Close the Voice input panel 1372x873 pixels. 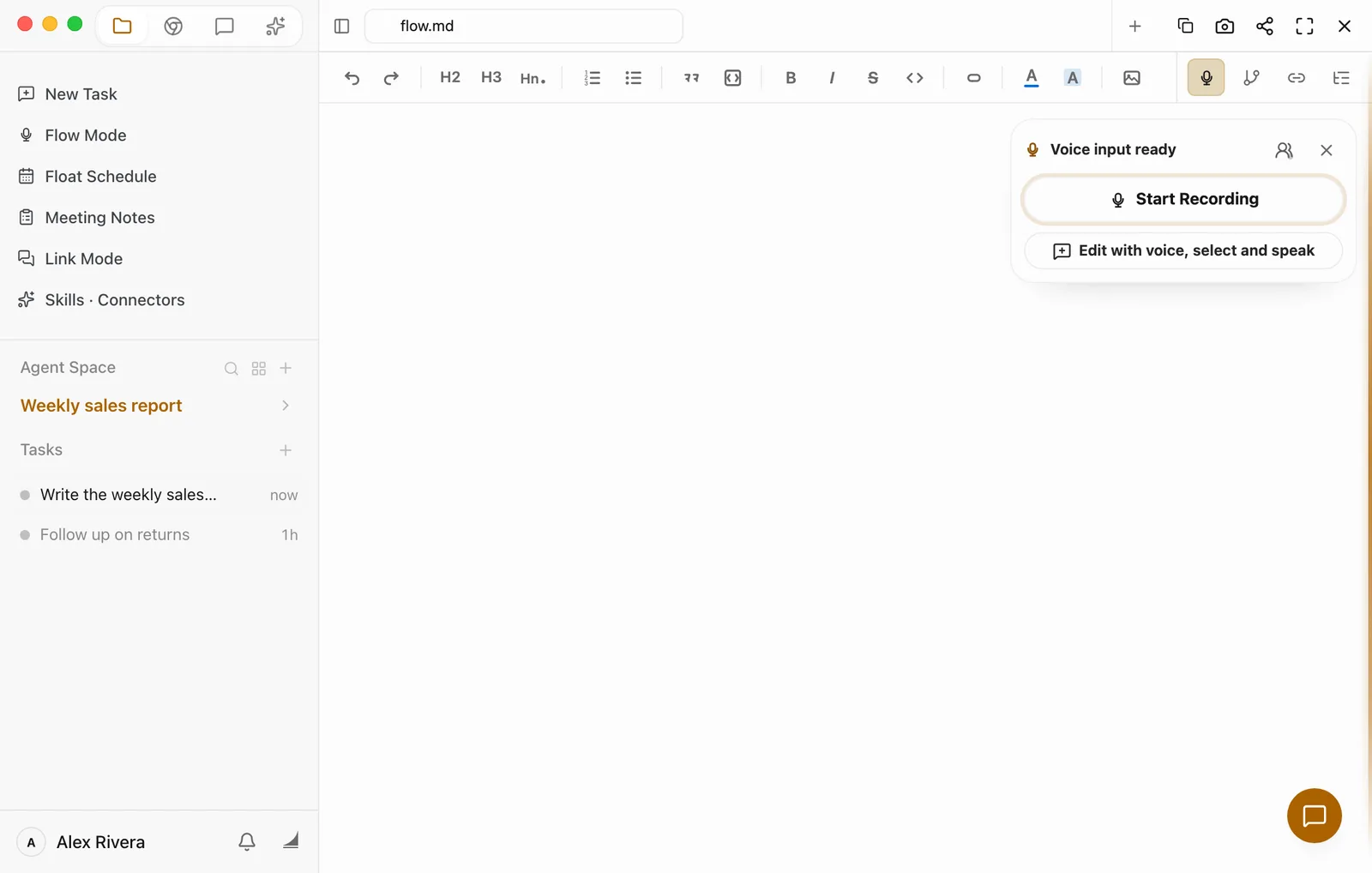click(1327, 150)
